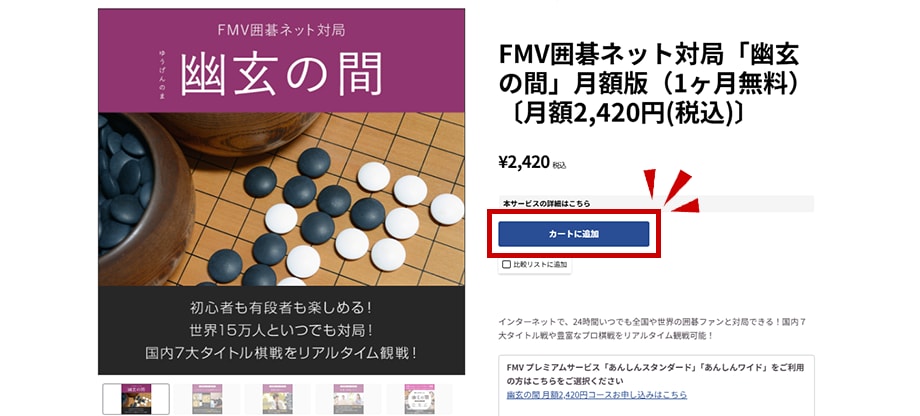The height and width of the screenshot is (416, 920).
Task: Open the 本サービスの詳細はこちら link
Action: tap(546, 204)
